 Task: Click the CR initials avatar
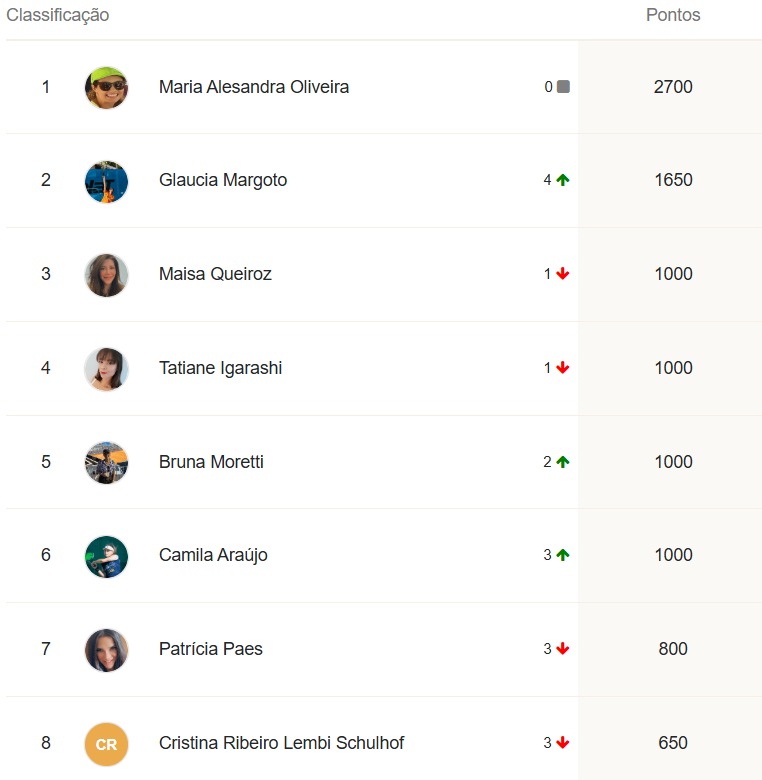pos(106,744)
